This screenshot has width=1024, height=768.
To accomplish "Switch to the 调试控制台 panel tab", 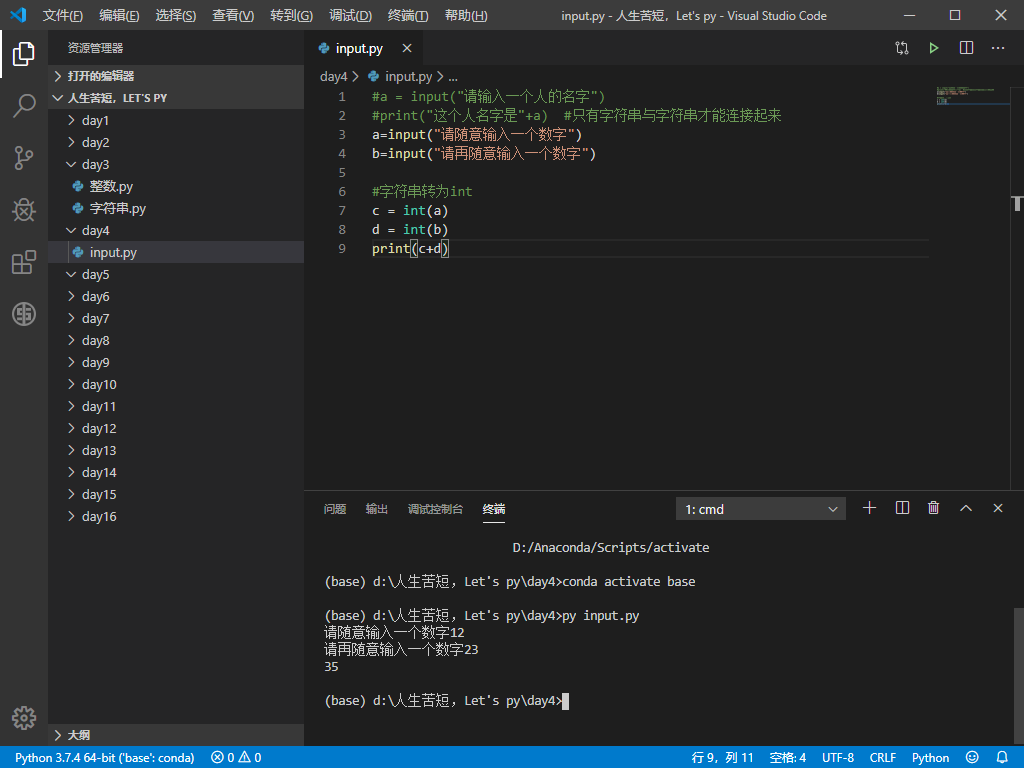I will [x=435, y=509].
